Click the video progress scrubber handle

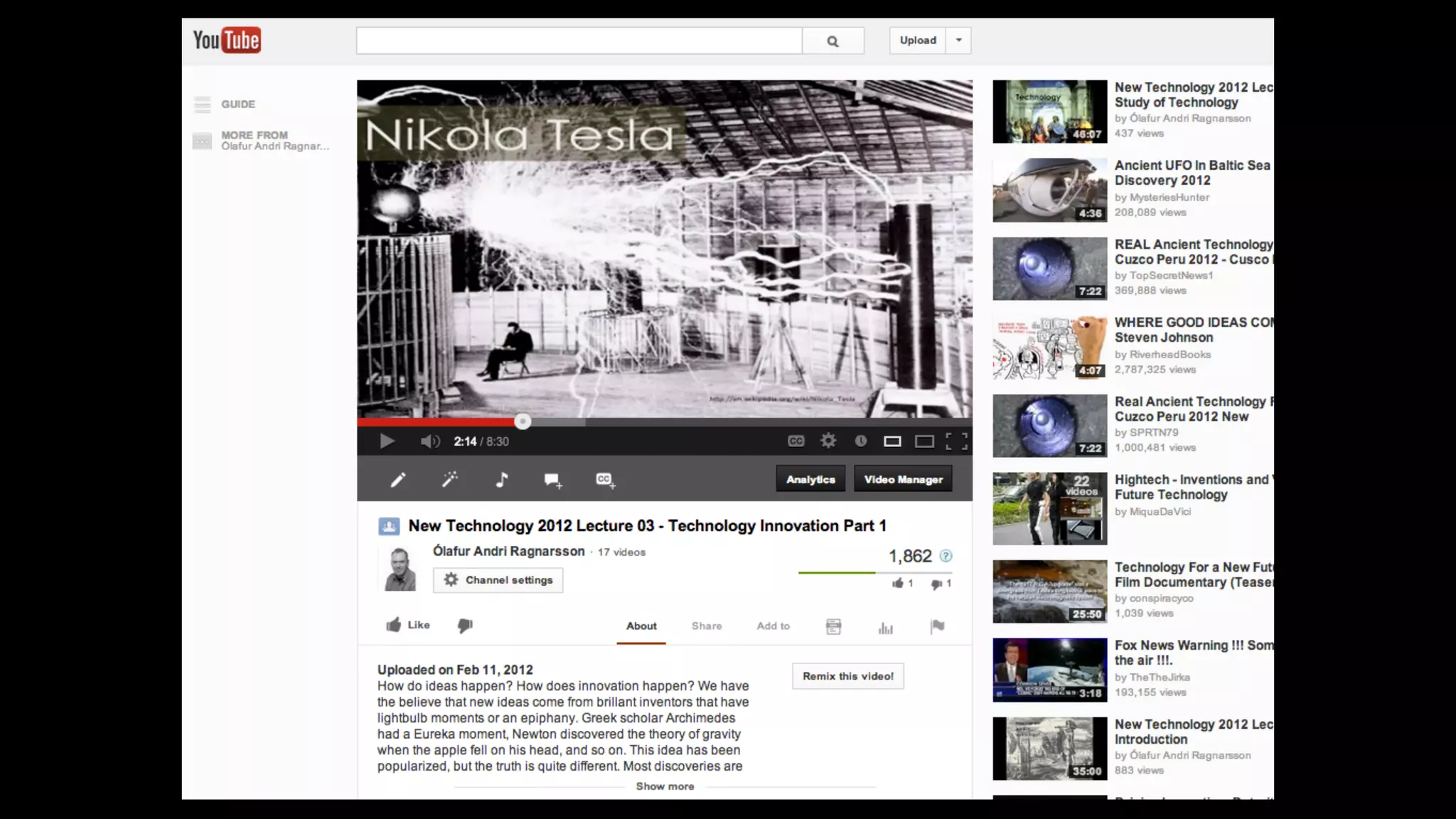(x=523, y=422)
